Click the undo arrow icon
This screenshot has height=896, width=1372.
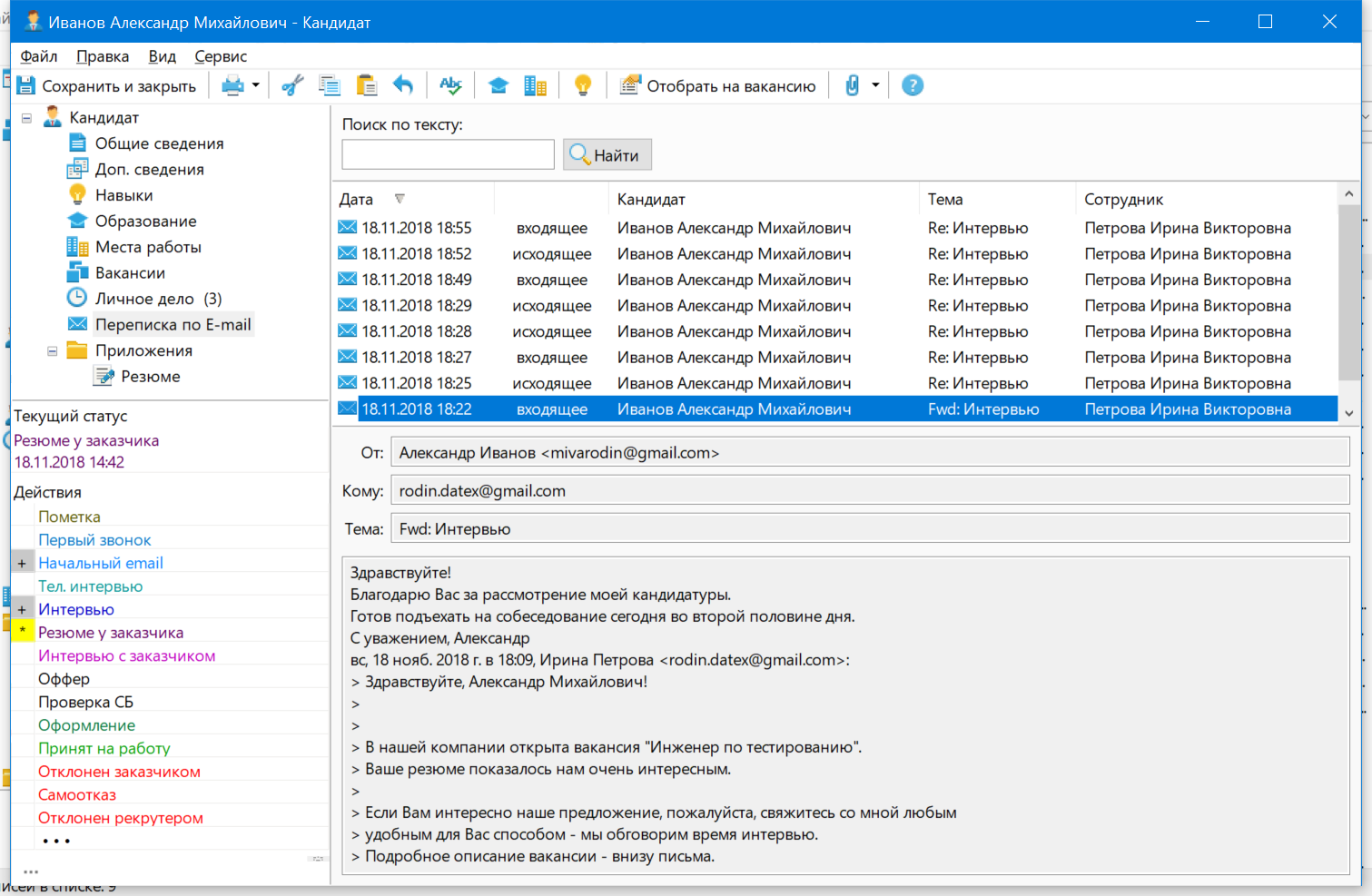click(x=403, y=86)
